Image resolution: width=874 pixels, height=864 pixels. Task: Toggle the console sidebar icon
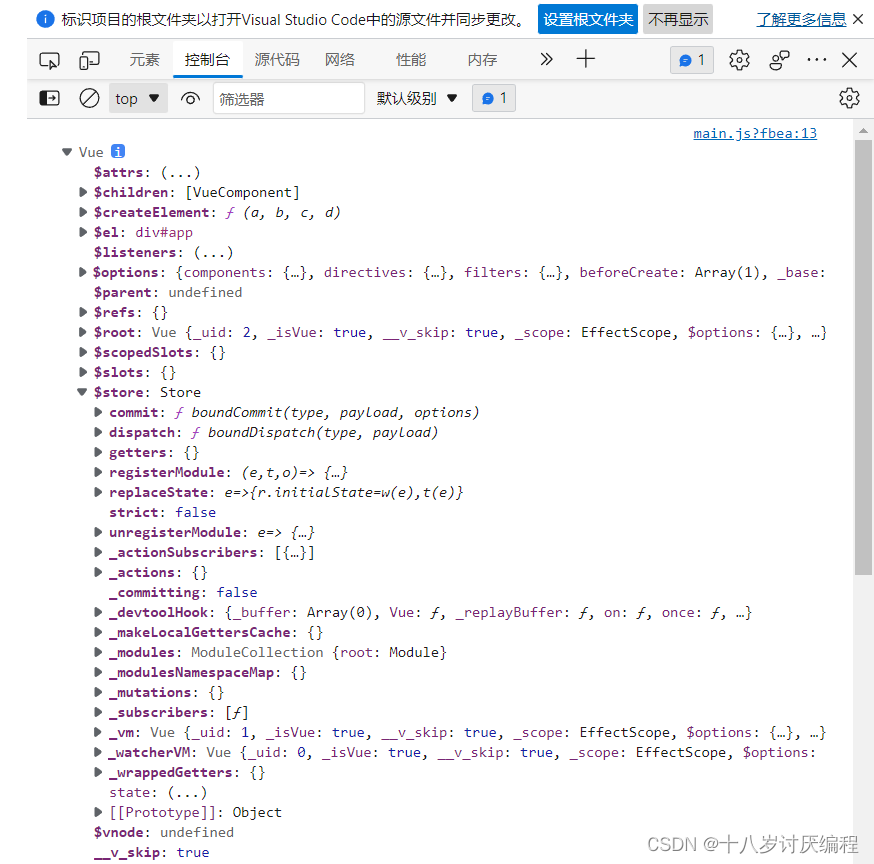(50, 99)
